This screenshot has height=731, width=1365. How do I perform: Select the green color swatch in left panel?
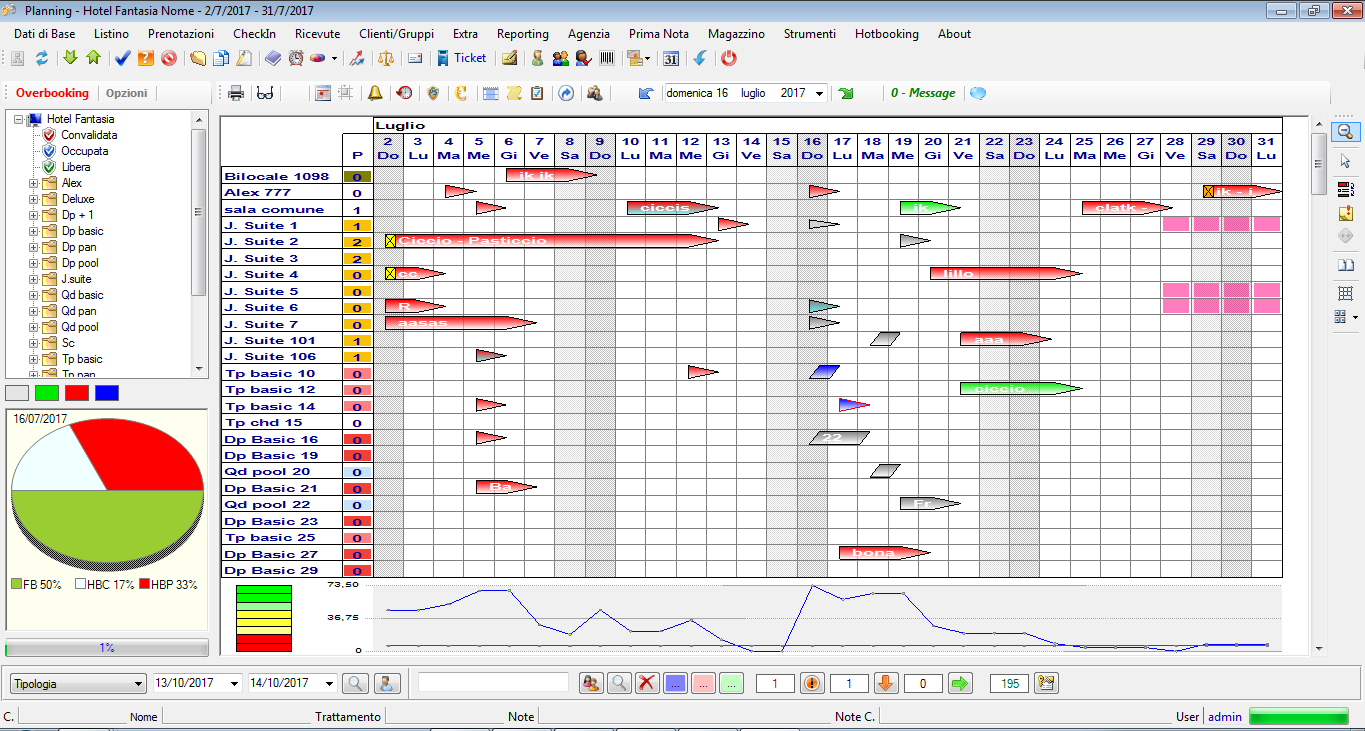click(46, 393)
